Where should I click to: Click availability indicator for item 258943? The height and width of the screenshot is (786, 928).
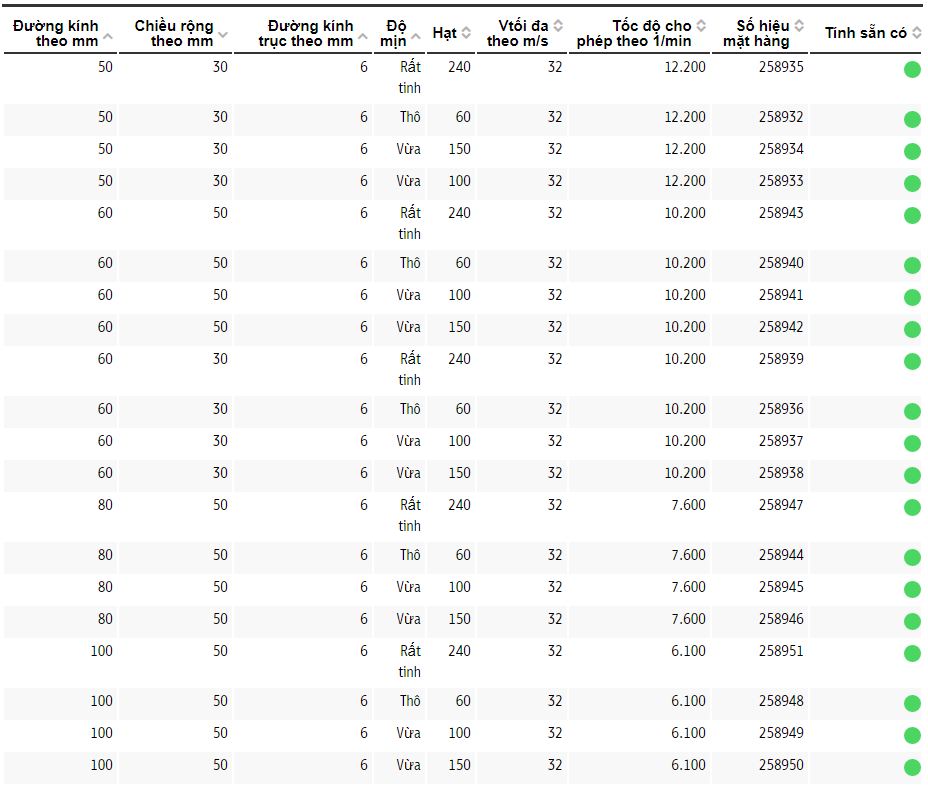pyautogui.click(x=912, y=215)
